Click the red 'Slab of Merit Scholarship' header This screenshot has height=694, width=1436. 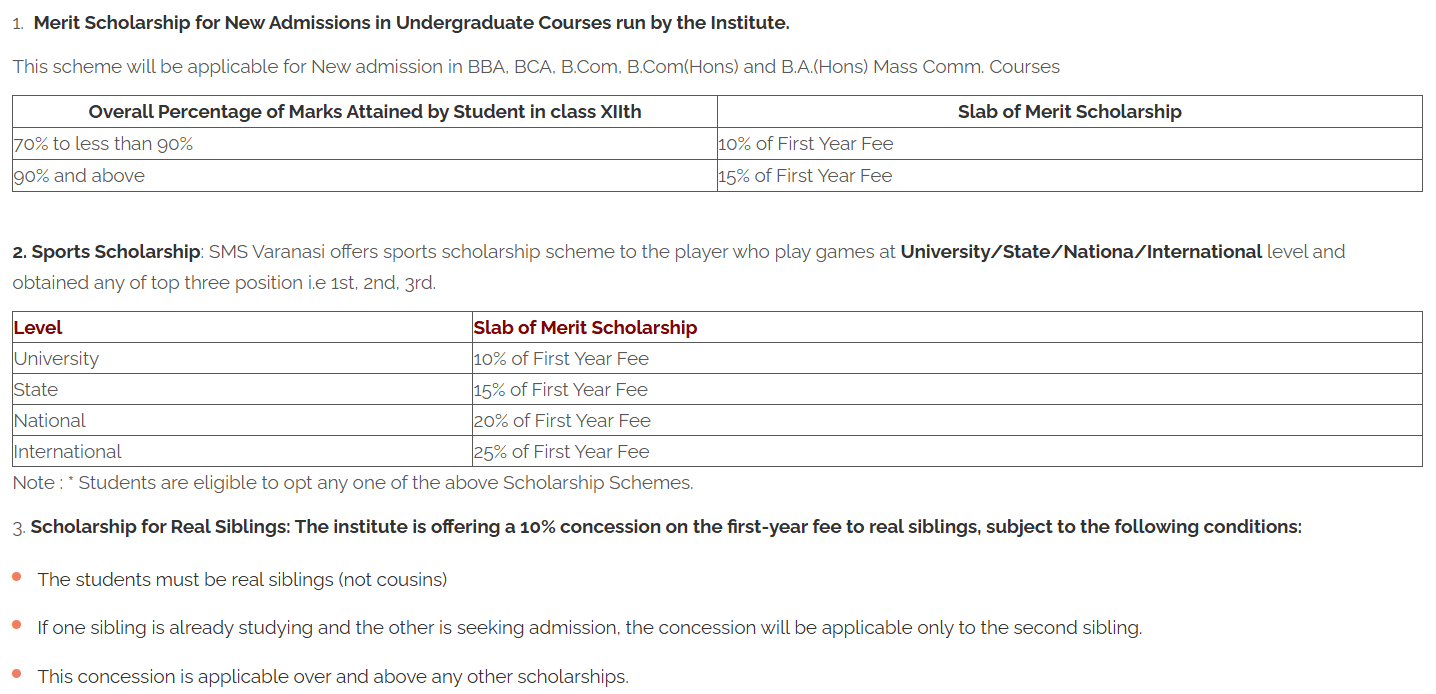click(x=585, y=328)
